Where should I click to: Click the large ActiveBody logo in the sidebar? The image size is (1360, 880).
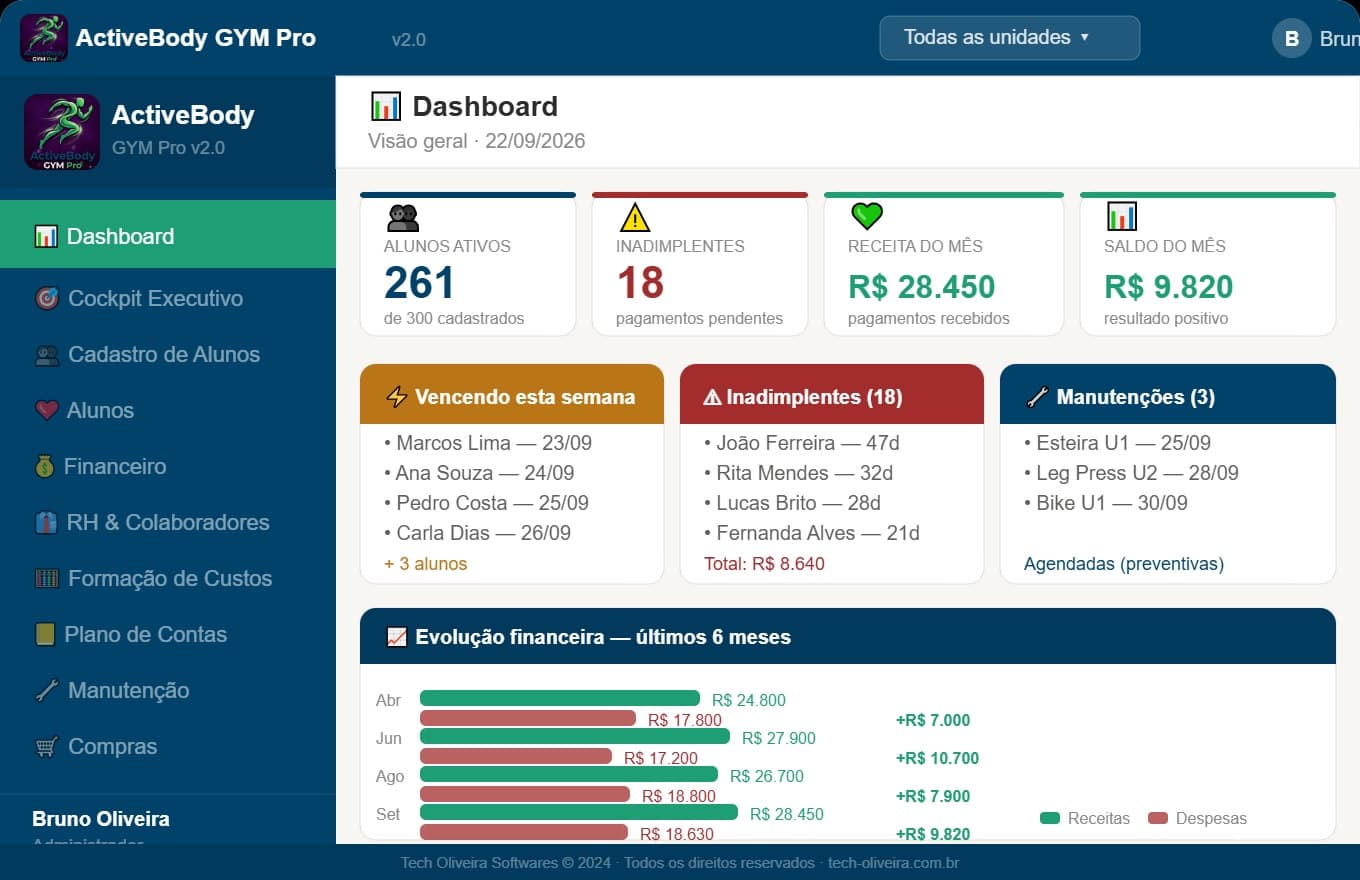click(62, 132)
